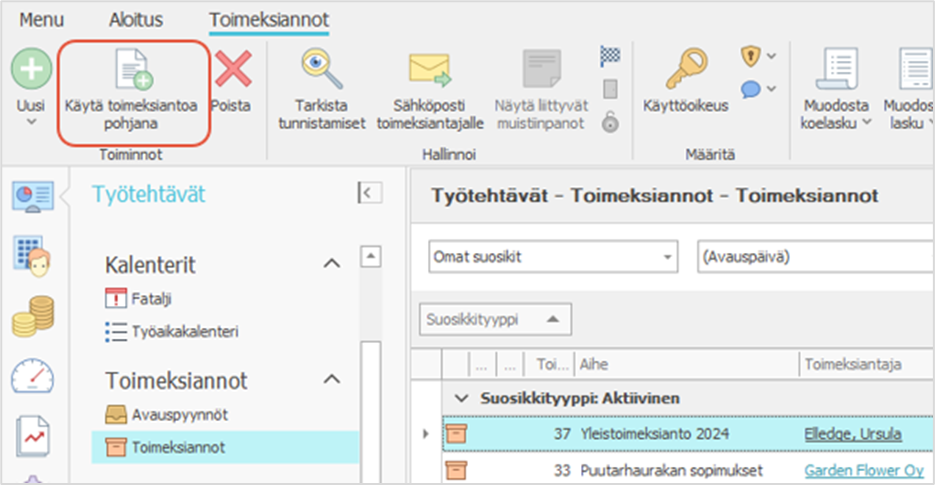Collapse the Suosikkityyppi: Aktiivinen group
The image size is (935, 485).
461,398
